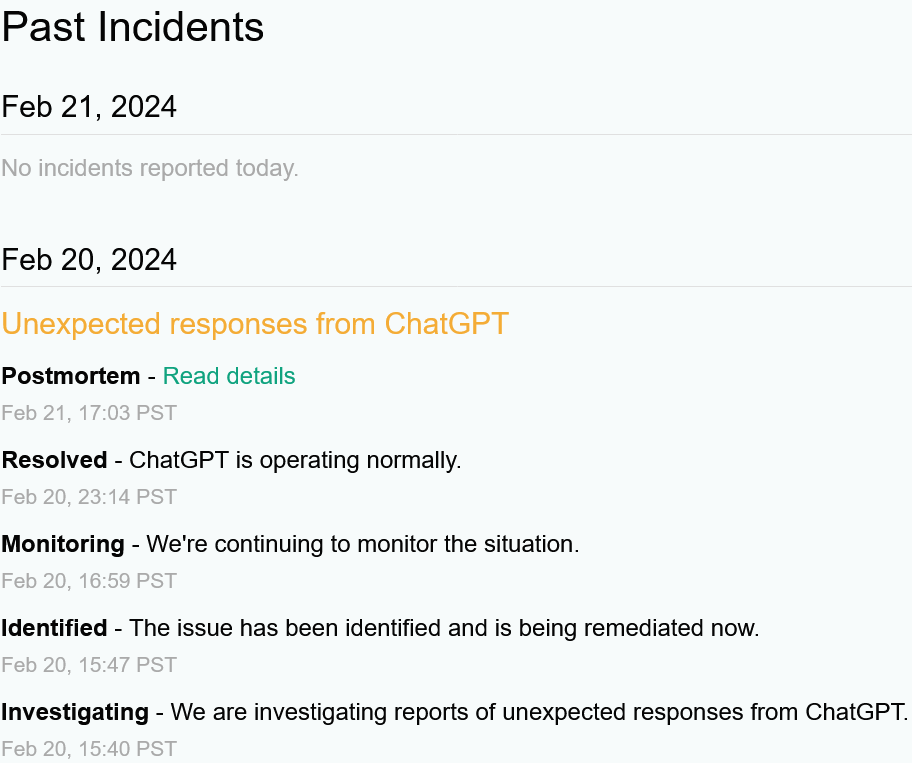Image resolution: width=912 pixels, height=763 pixels.
Task: Click the bold 'Investigating' status label
Action: pyautogui.click(x=75, y=712)
